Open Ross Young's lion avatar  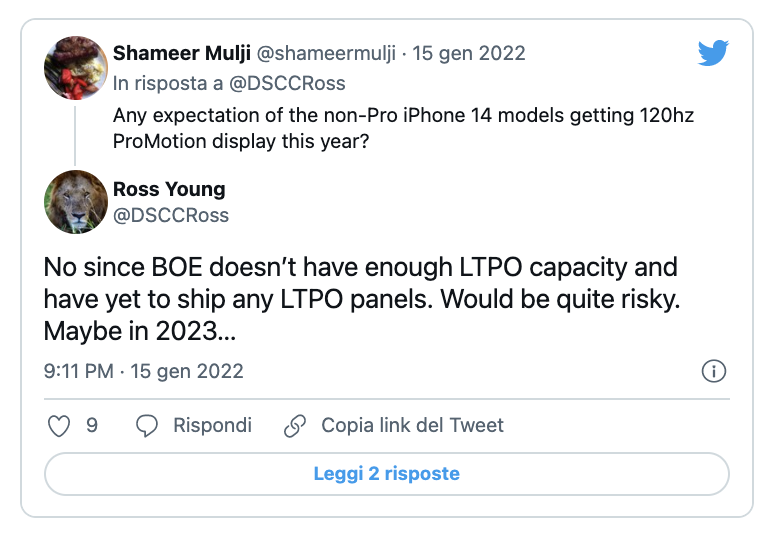pyautogui.click(x=77, y=202)
